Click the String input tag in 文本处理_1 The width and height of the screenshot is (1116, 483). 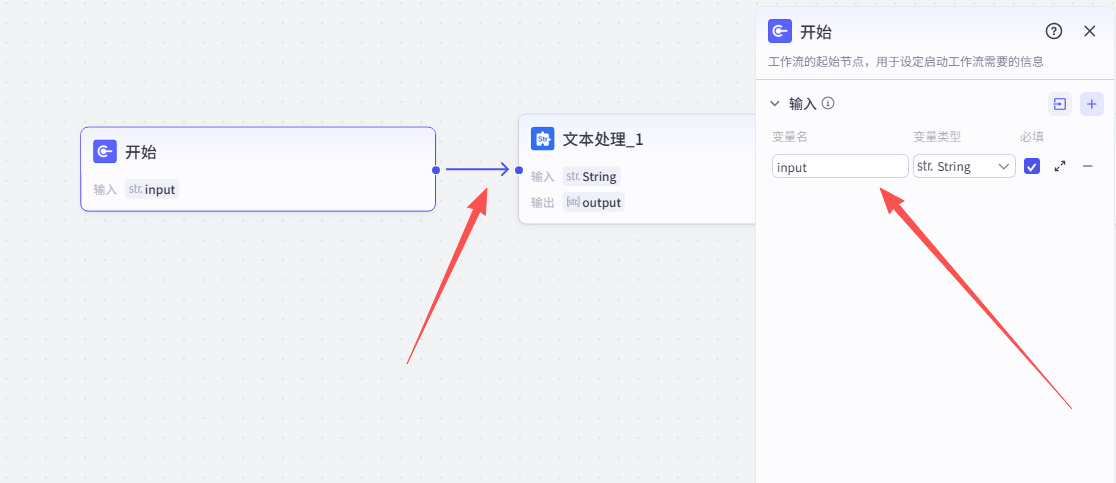[x=591, y=176]
